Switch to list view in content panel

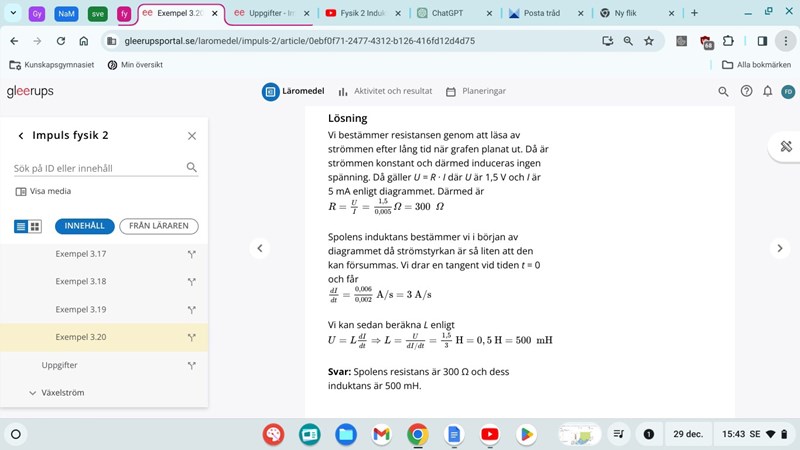(x=21, y=227)
